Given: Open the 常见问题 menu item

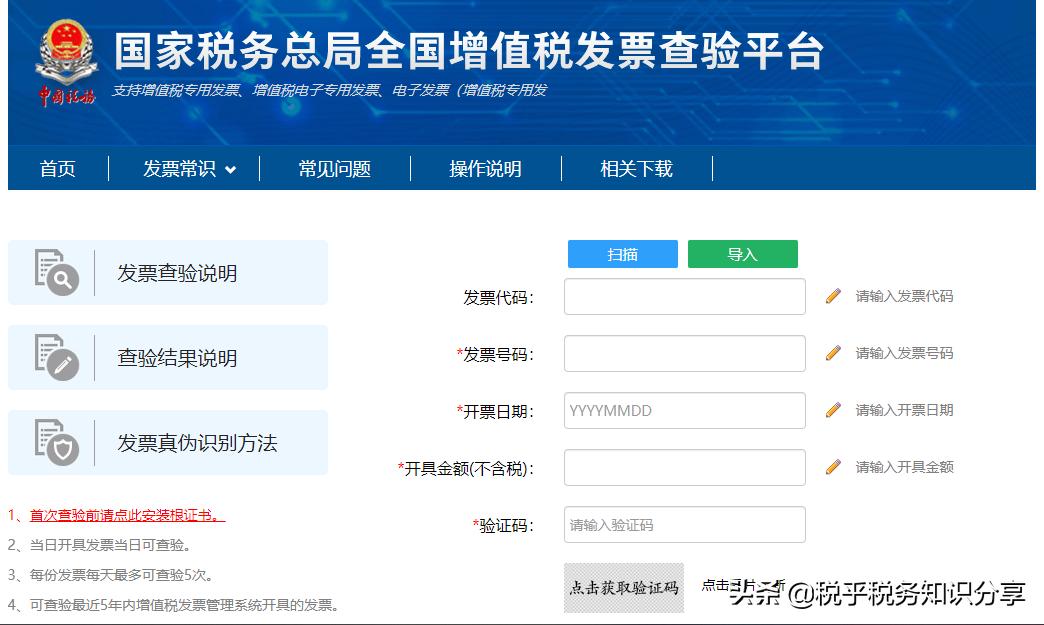Looking at the screenshot, I should (337, 169).
